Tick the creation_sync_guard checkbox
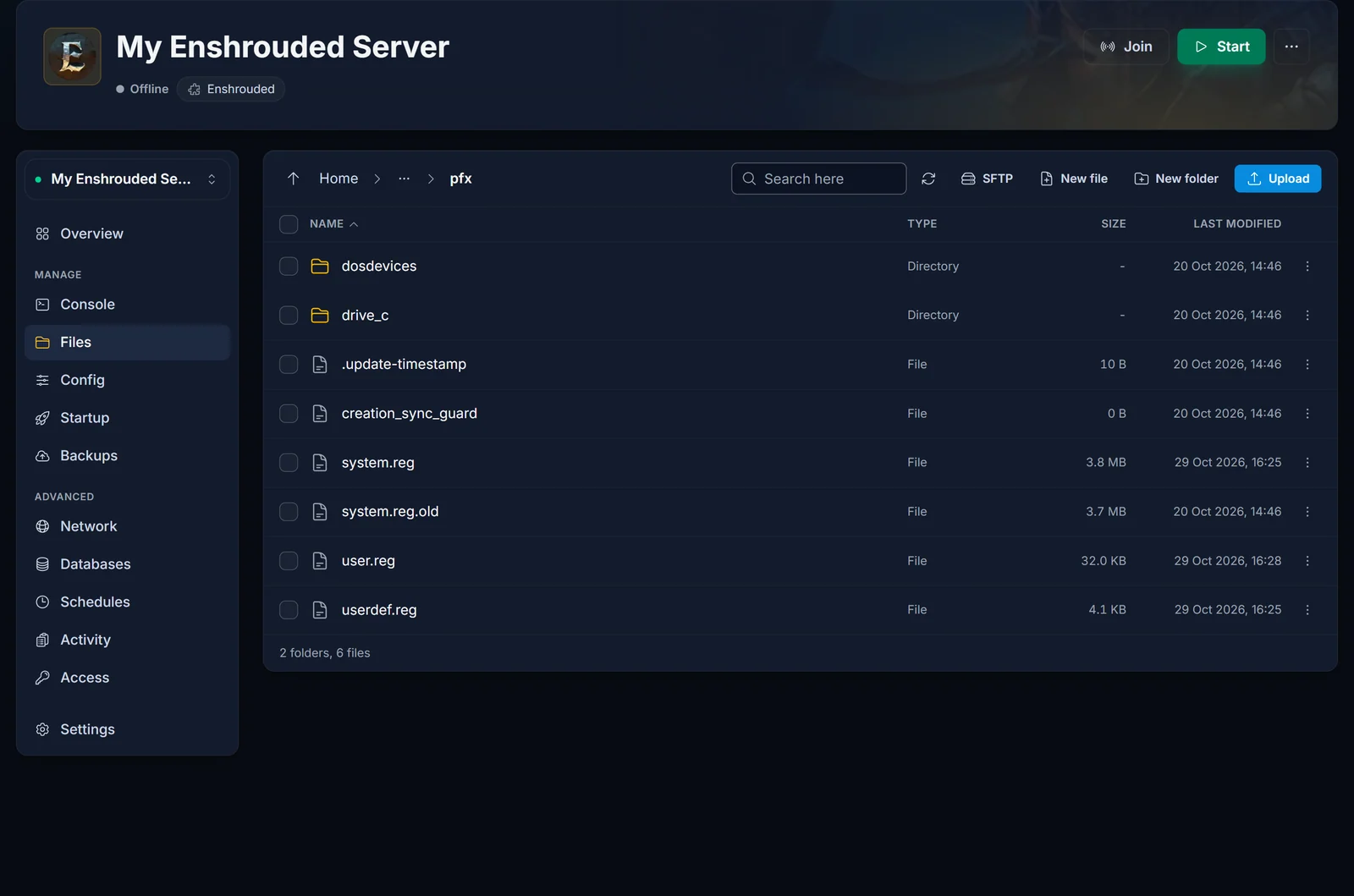Image resolution: width=1354 pixels, height=896 pixels. 289,414
